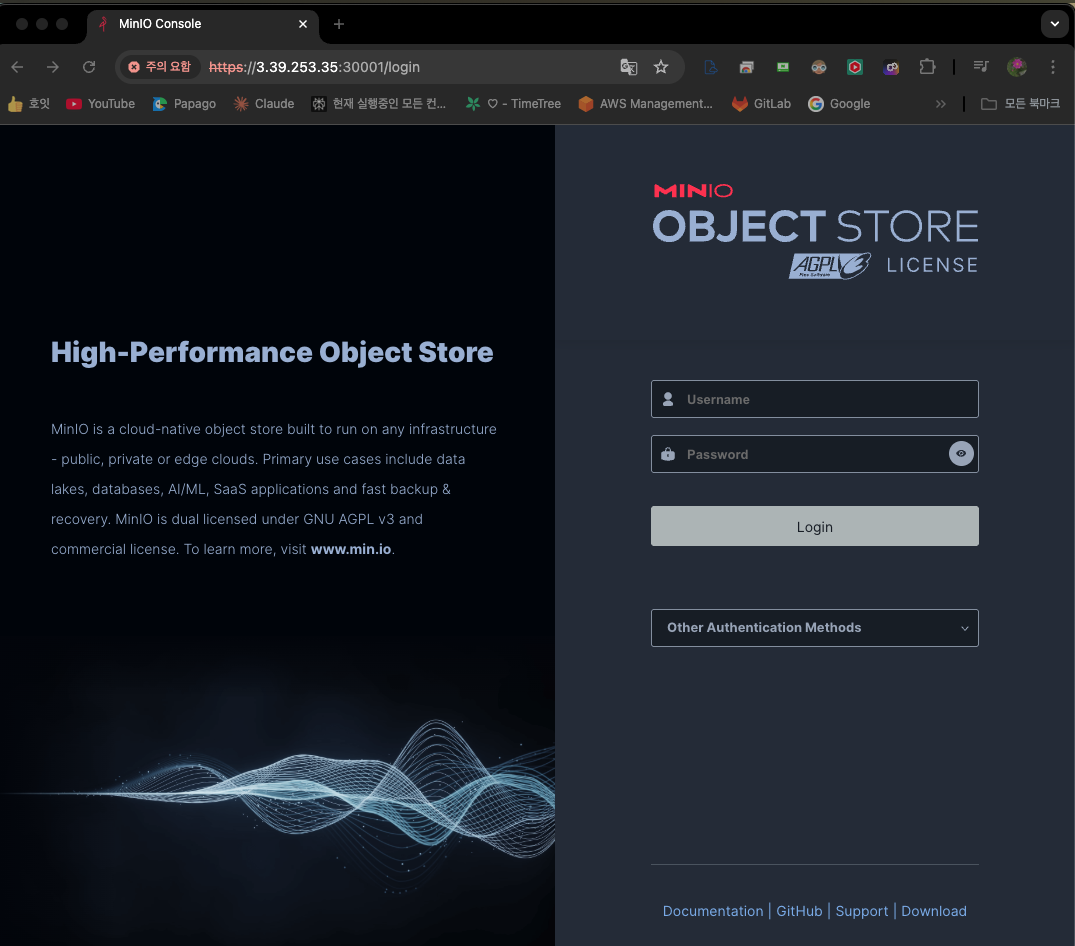Open the GitLab bookmark

[x=761, y=104]
